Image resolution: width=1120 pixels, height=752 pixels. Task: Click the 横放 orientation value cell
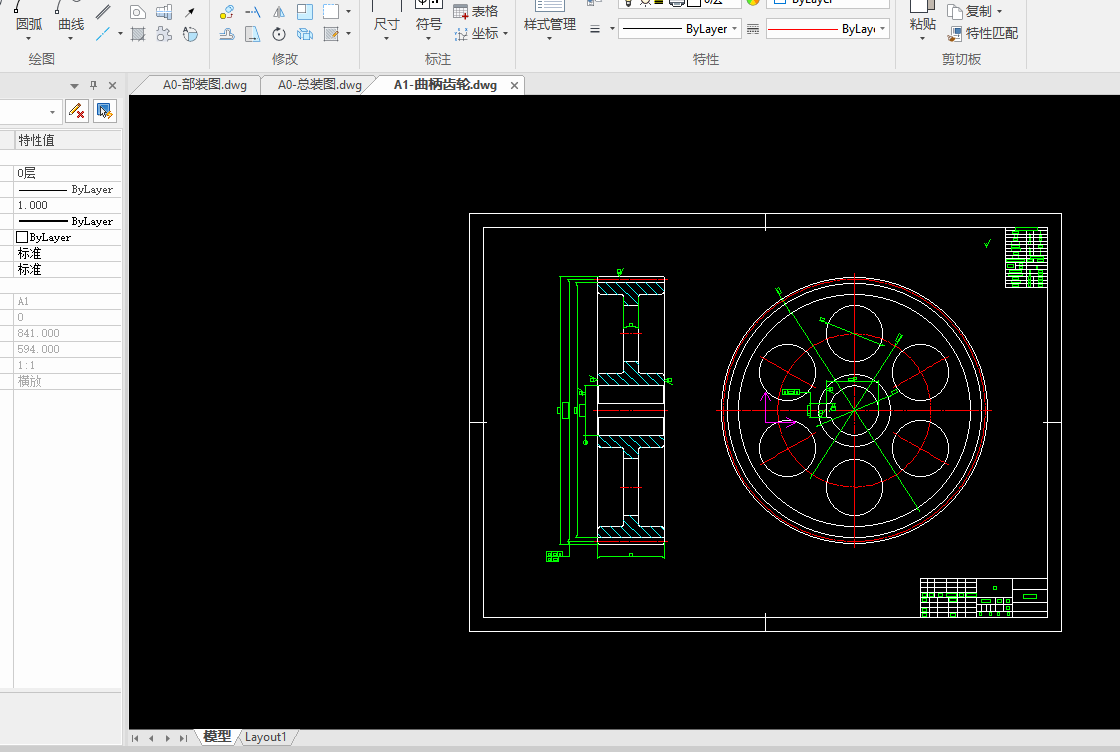(68, 381)
